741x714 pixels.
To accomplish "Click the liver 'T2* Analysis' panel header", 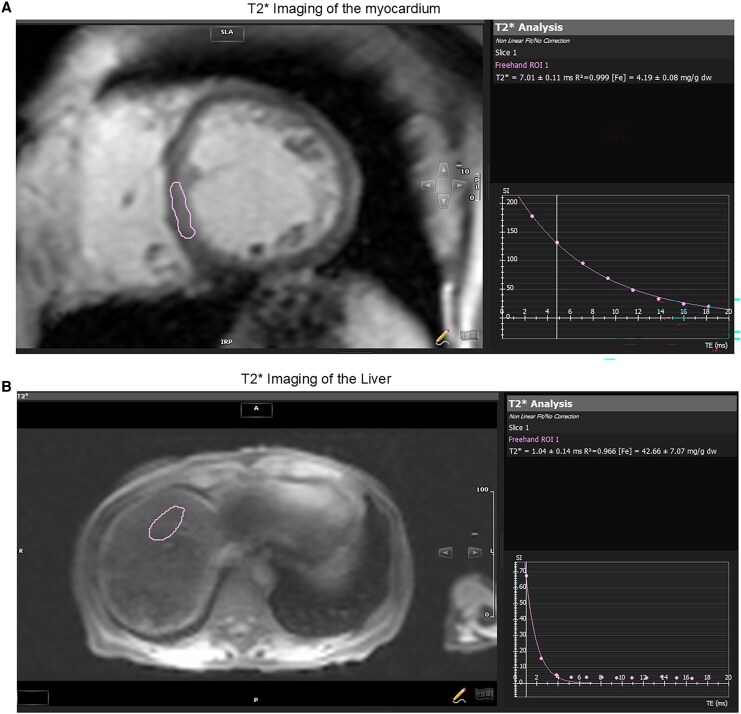I will [621, 404].
